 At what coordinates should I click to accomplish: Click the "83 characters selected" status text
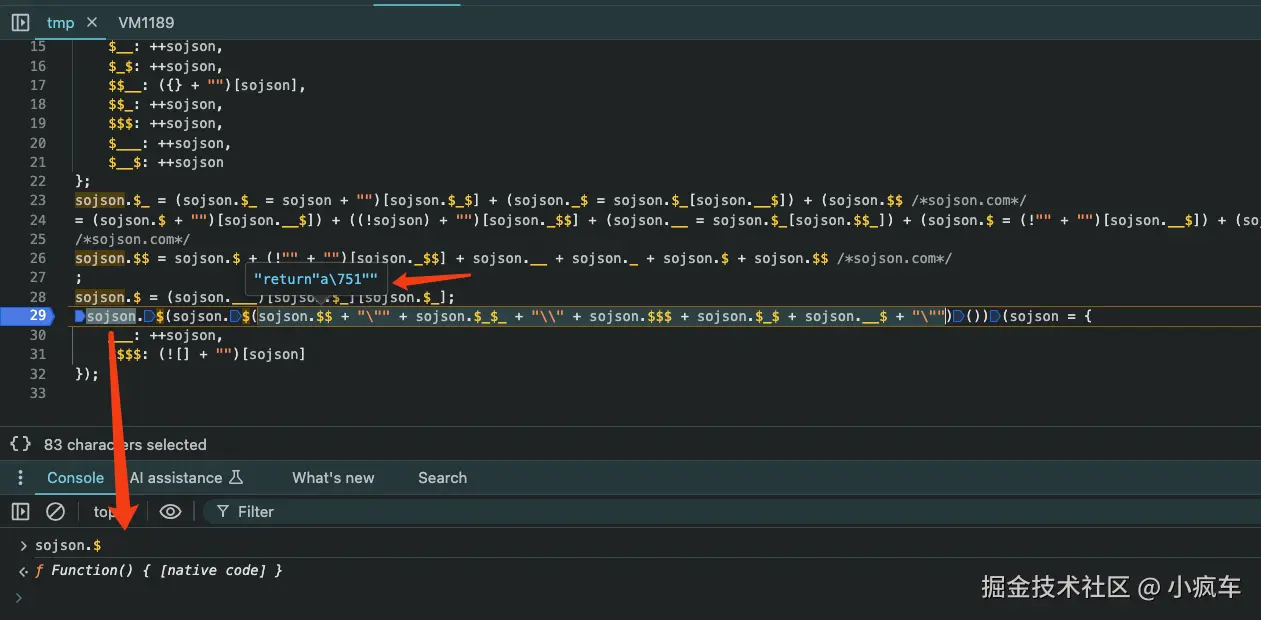125,444
